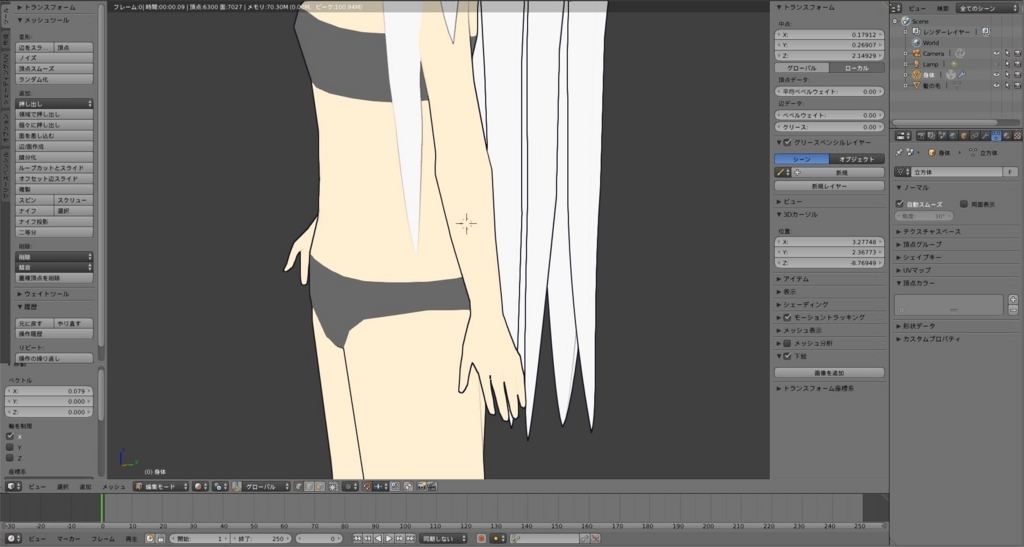Viewport: 1024px width, 547px height.
Task: Toggle the record keyframe button in timeline
Action: click(481, 539)
